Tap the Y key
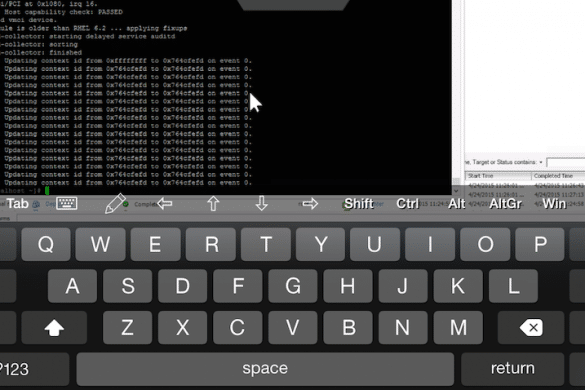 pyautogui.click(x=320, y=244)
